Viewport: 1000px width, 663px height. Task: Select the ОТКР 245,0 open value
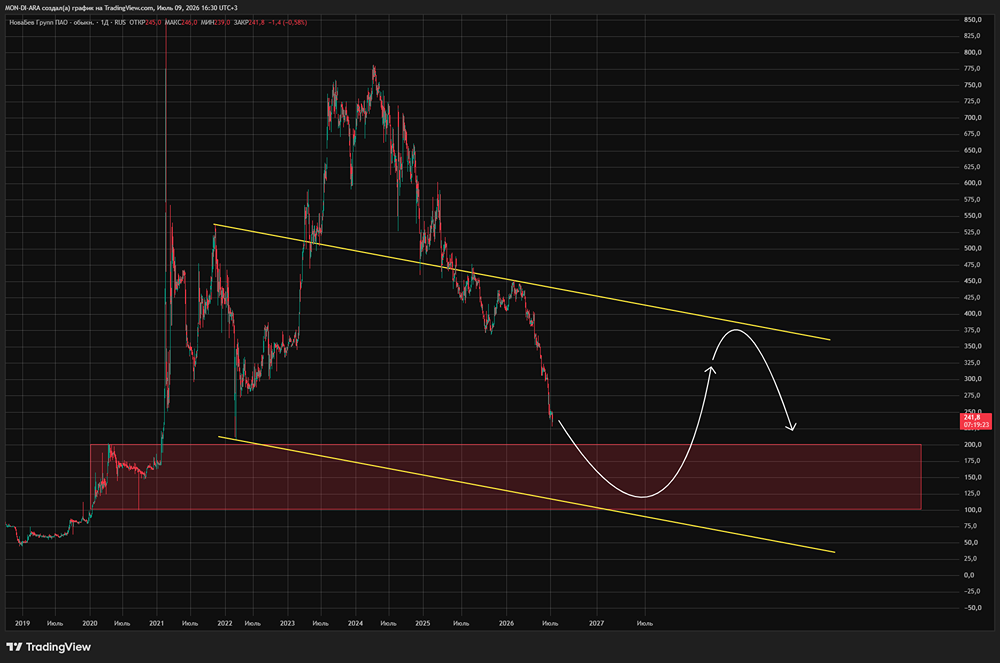pyautogui.click(x=145, y=22)
